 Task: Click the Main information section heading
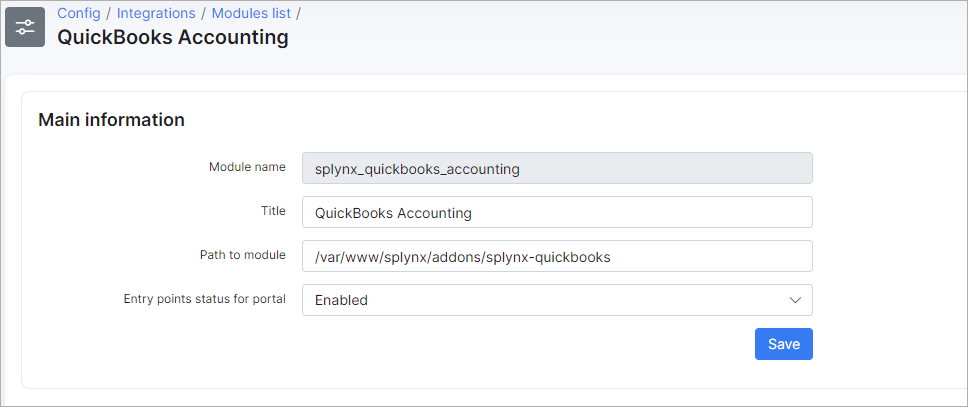111,120
